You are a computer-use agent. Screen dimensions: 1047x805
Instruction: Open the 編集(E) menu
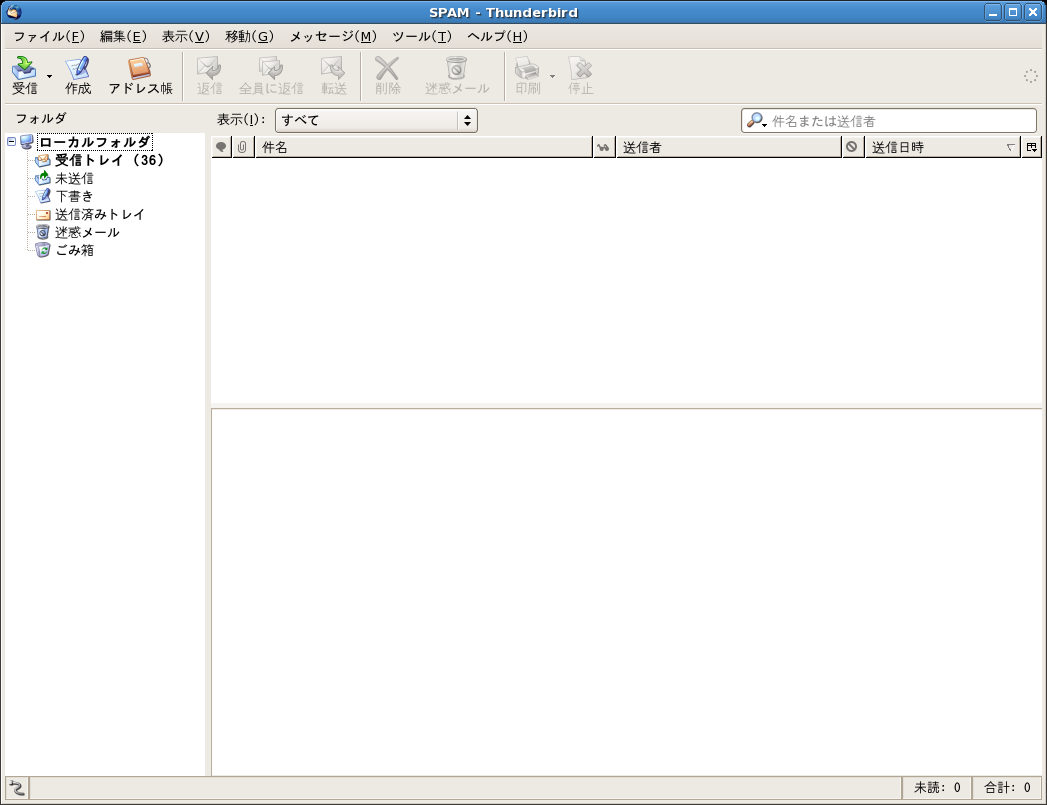[x=123, y=36]
